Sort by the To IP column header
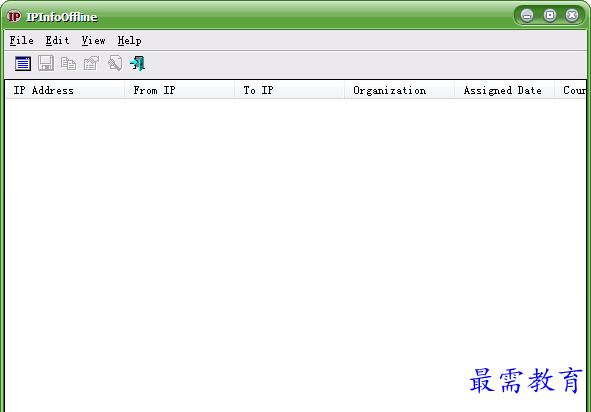 tap(289, 90)
